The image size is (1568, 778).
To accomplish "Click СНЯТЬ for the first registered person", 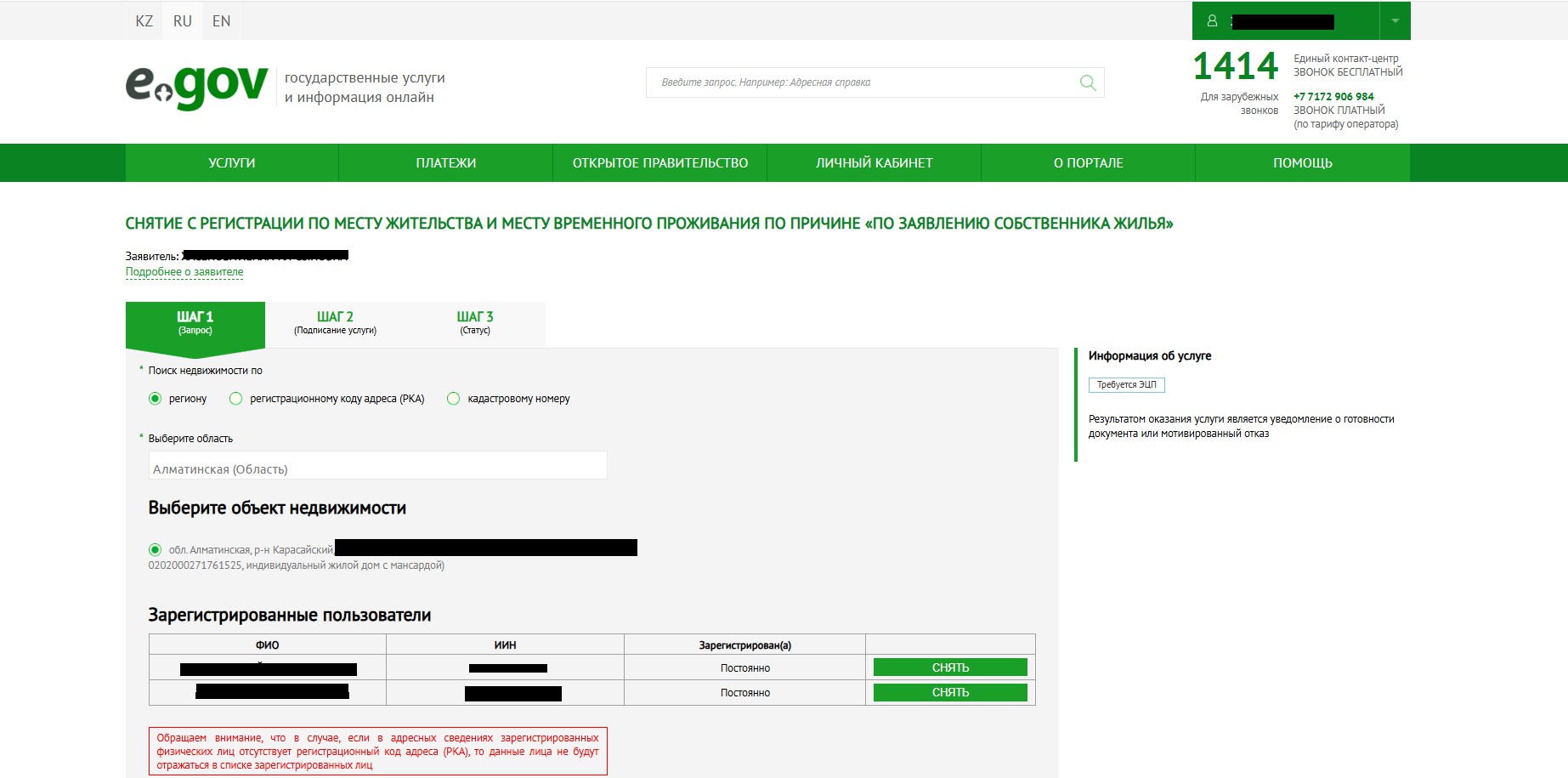I will [x=950, y=667].
